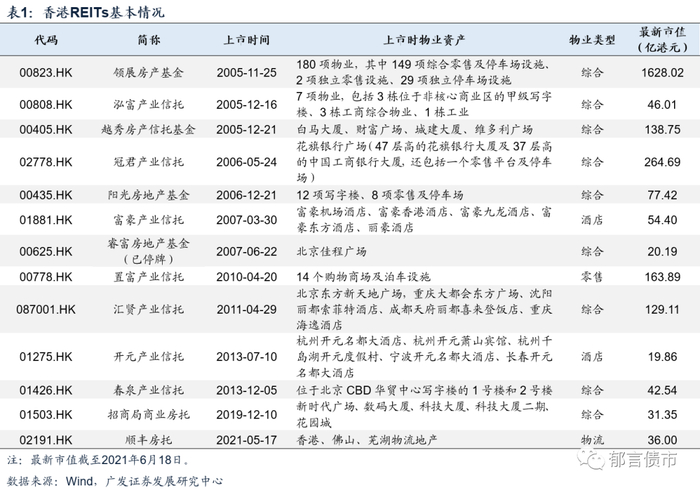Click the name 富豪产业信托
The image size is (700, 490).
pyautogui.click(x=149, y=220)
